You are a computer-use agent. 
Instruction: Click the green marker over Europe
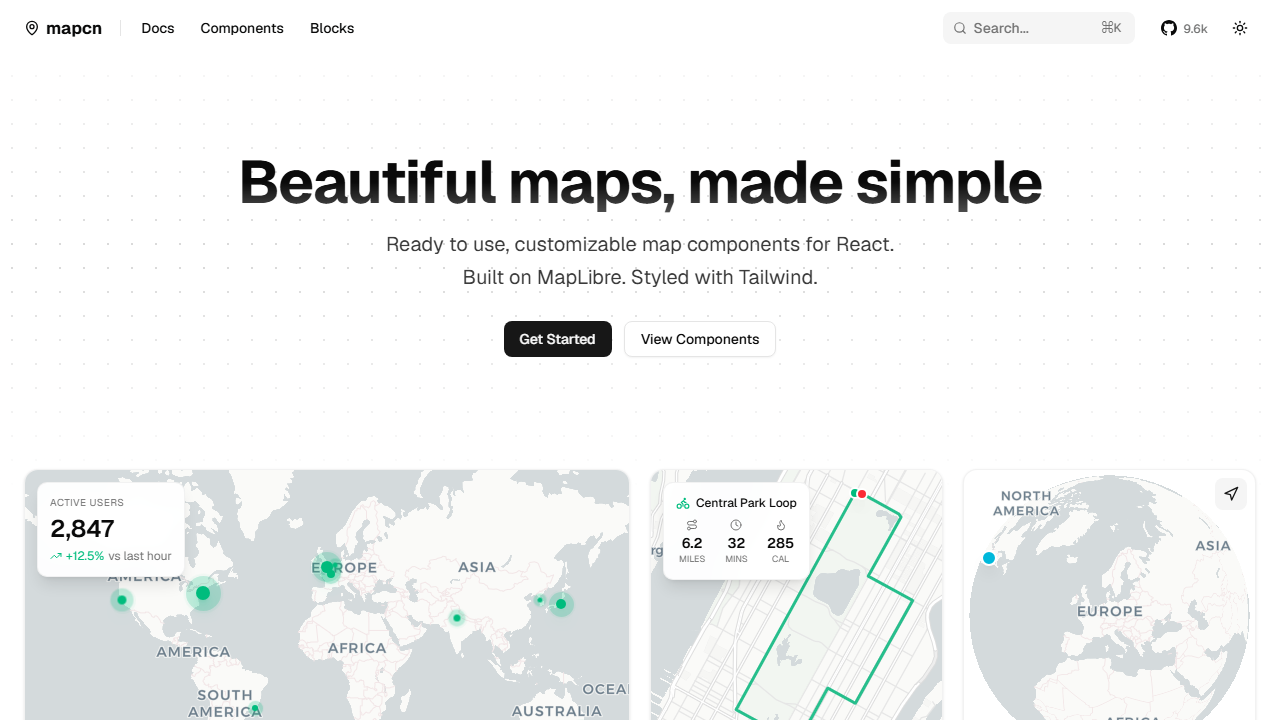(327, 568)
